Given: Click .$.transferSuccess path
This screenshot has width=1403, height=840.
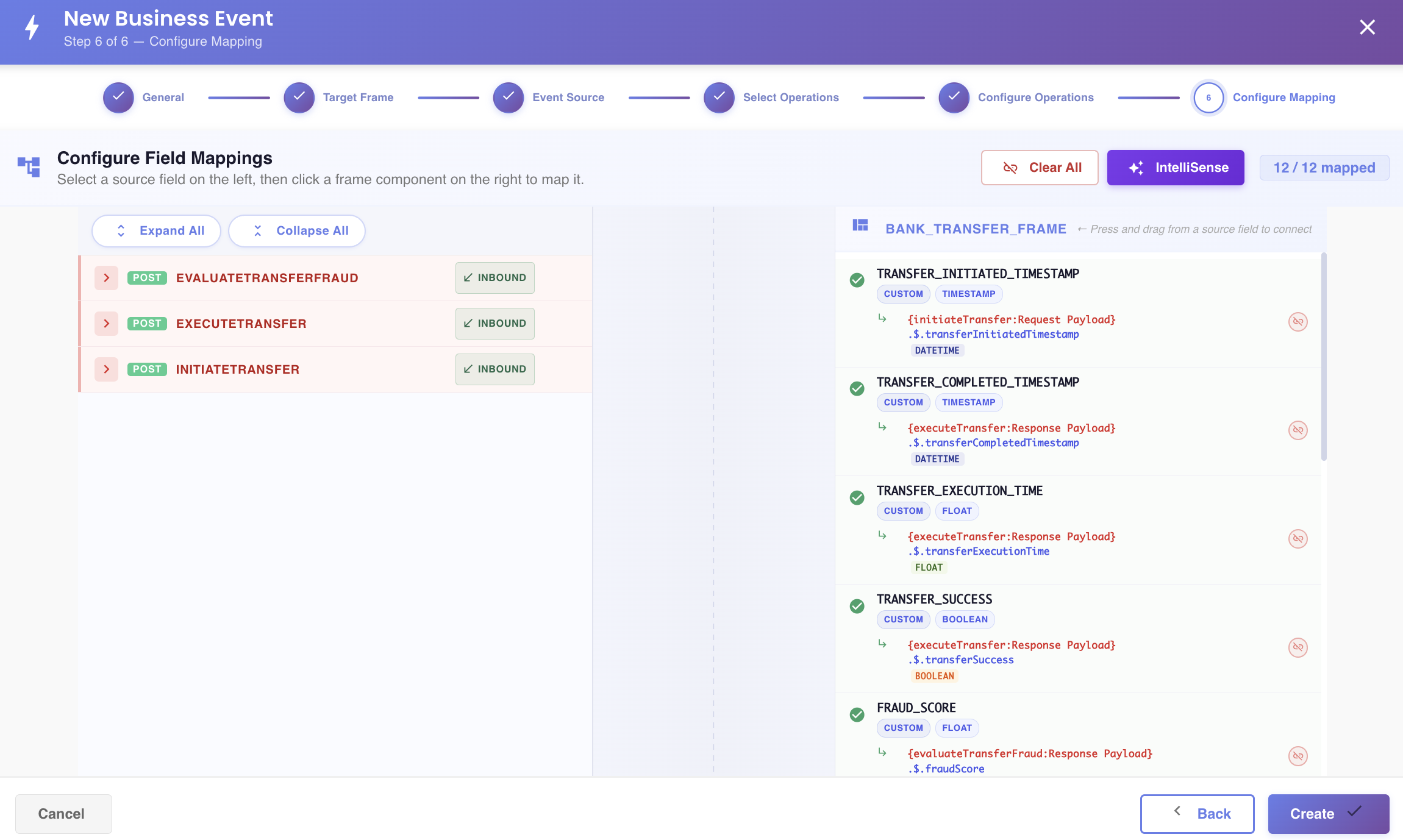Looking at the screenshot, I should (961, 660).
